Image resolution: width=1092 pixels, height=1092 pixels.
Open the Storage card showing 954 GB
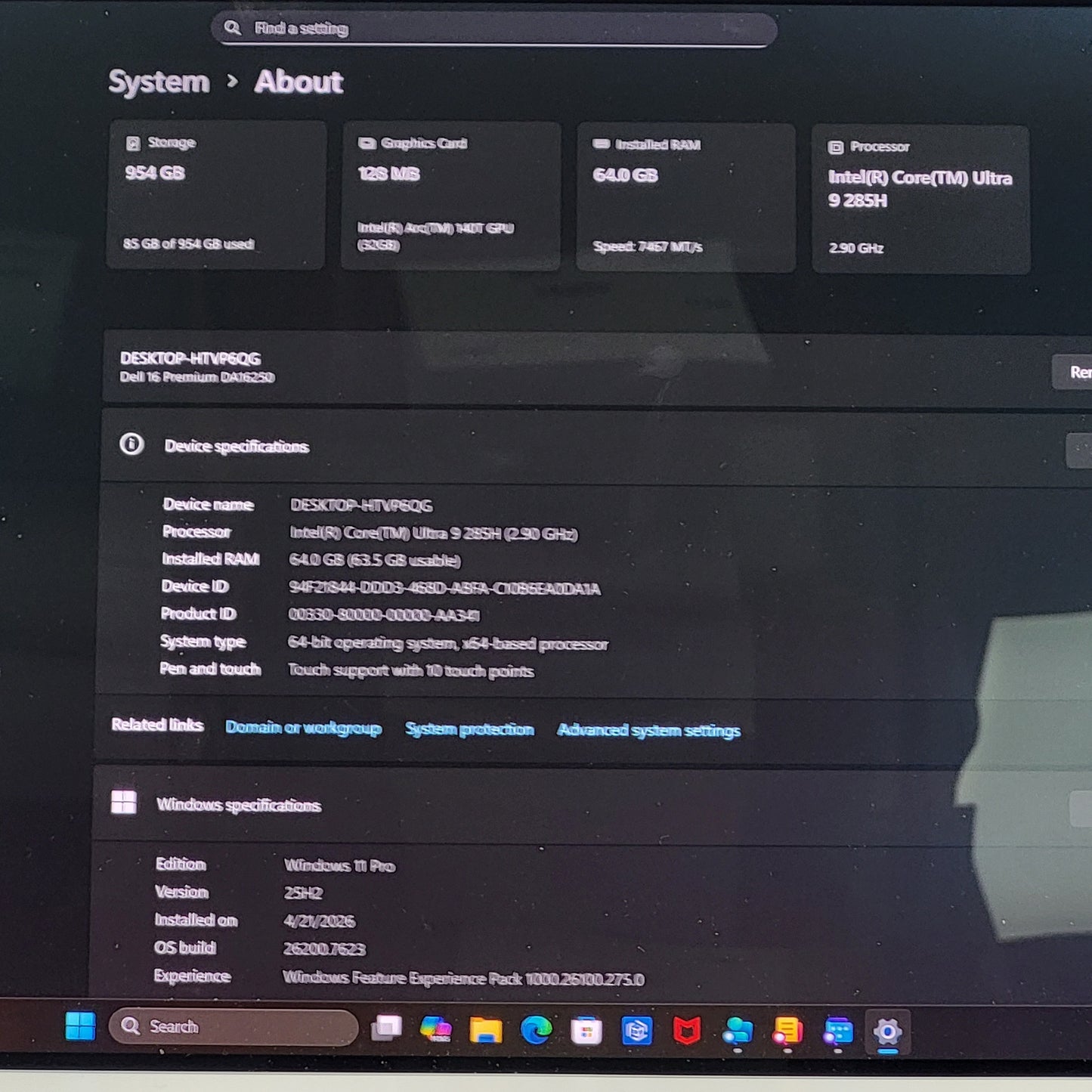pos(217,195)
